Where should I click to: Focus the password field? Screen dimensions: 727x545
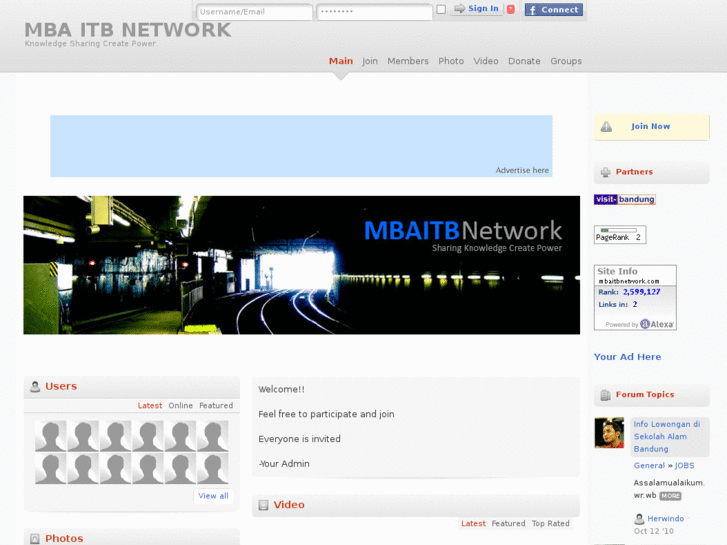pyautogui.click(x=374, y=12)
